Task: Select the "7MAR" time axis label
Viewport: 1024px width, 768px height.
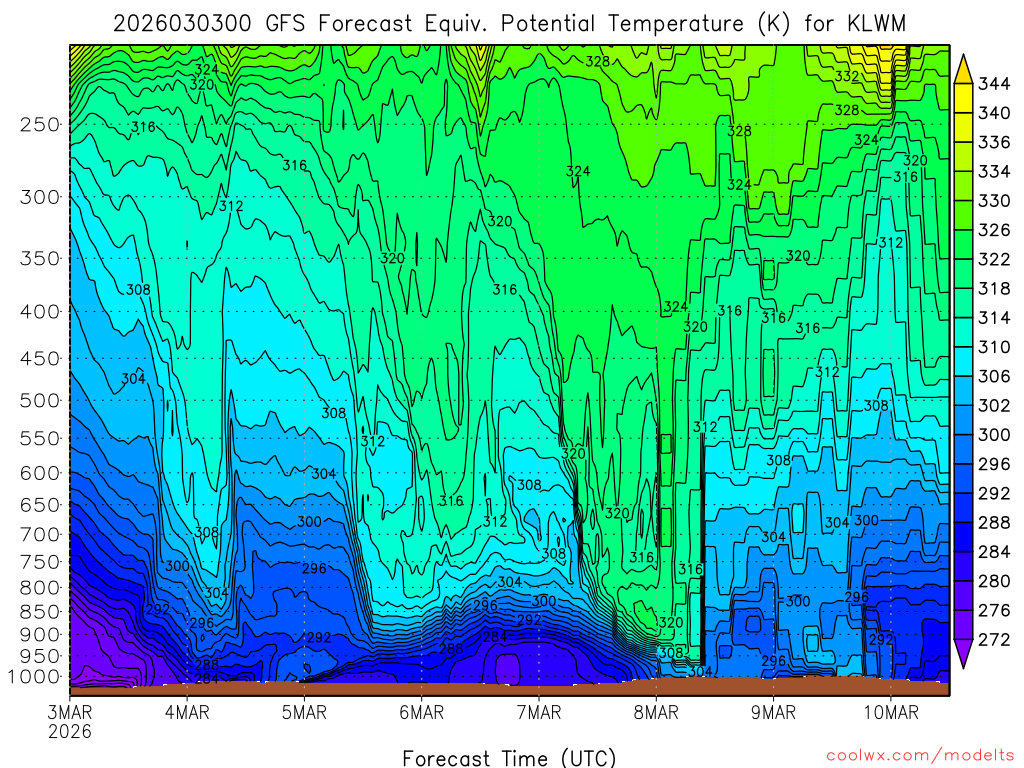Action: [x=539, y=712]
